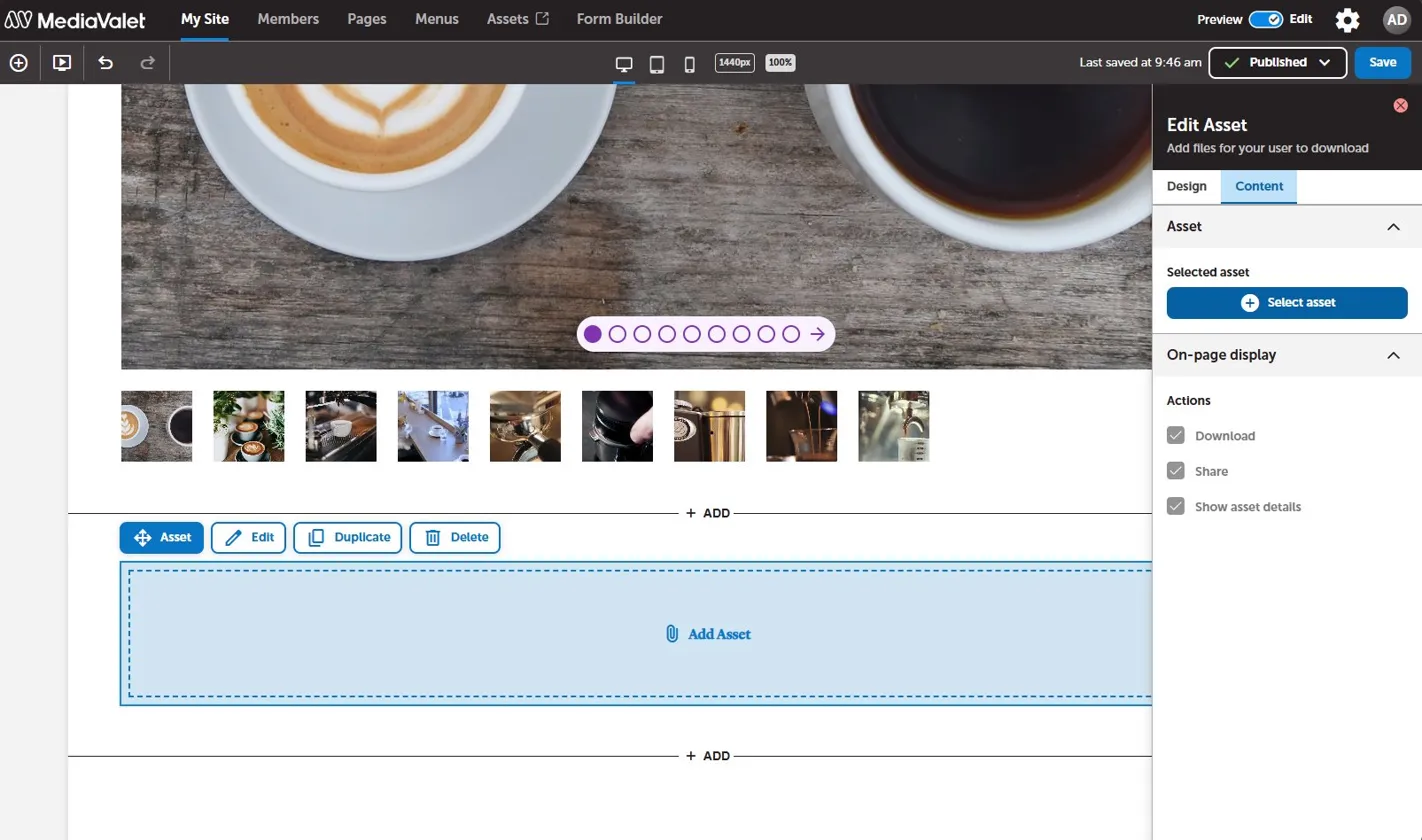Uncheck the Download action checkbox
The image size is (1422, 840).
[x=1176, y=435]
